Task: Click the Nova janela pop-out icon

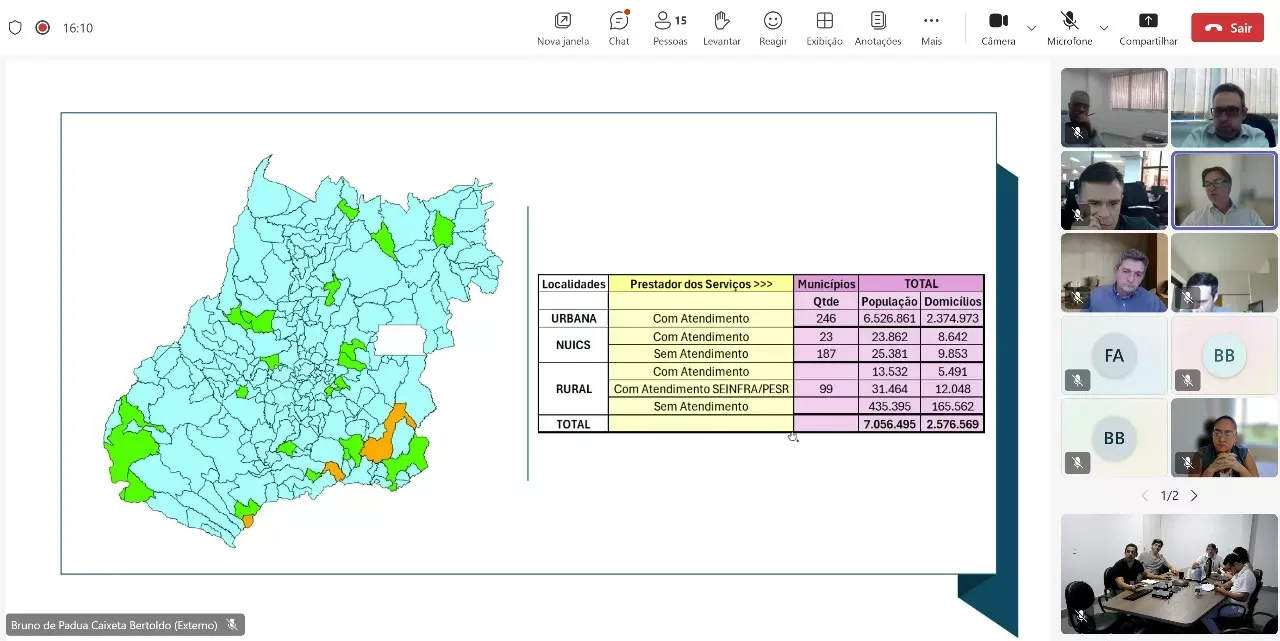Action: 563,28
